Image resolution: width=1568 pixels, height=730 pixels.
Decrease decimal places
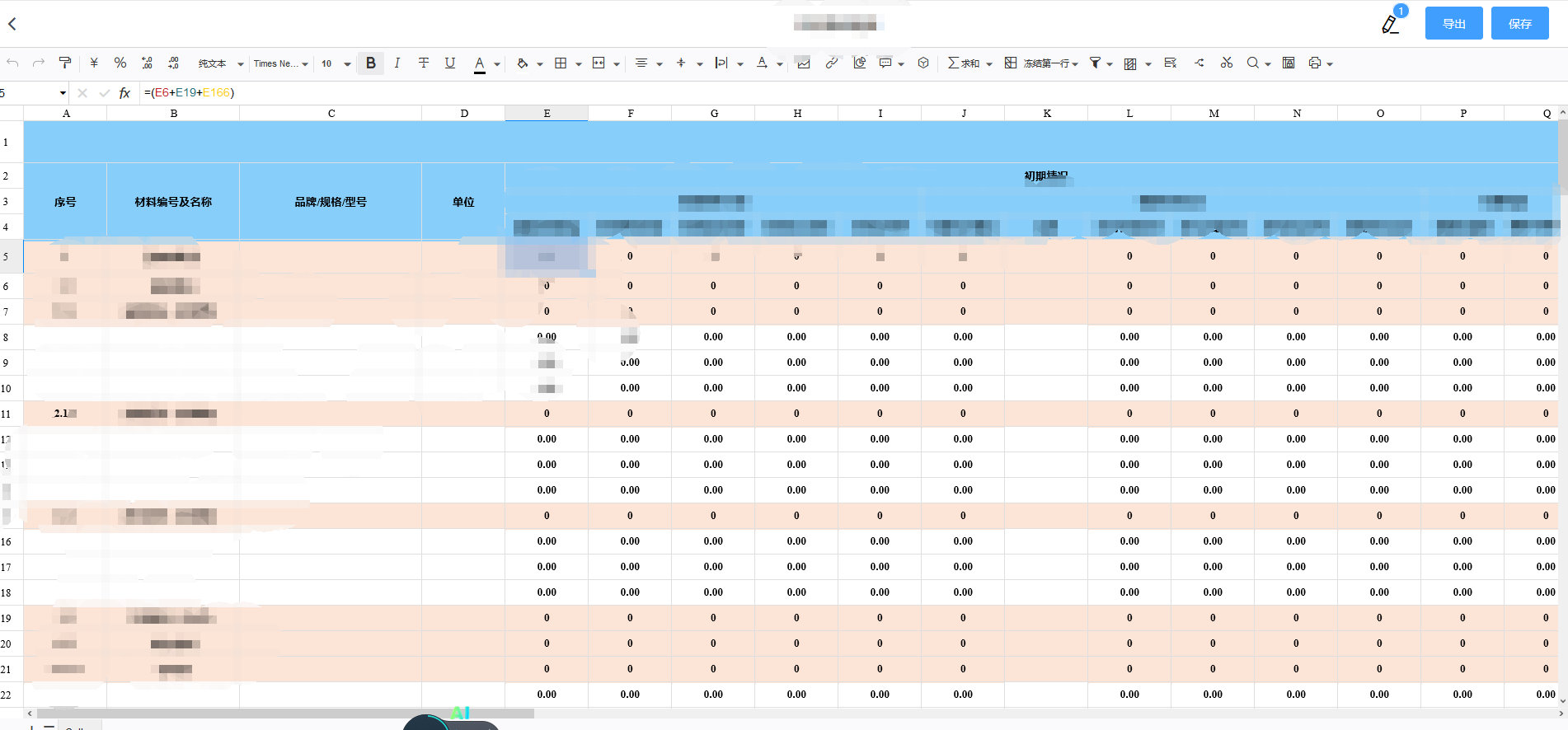tap(147, 63)
